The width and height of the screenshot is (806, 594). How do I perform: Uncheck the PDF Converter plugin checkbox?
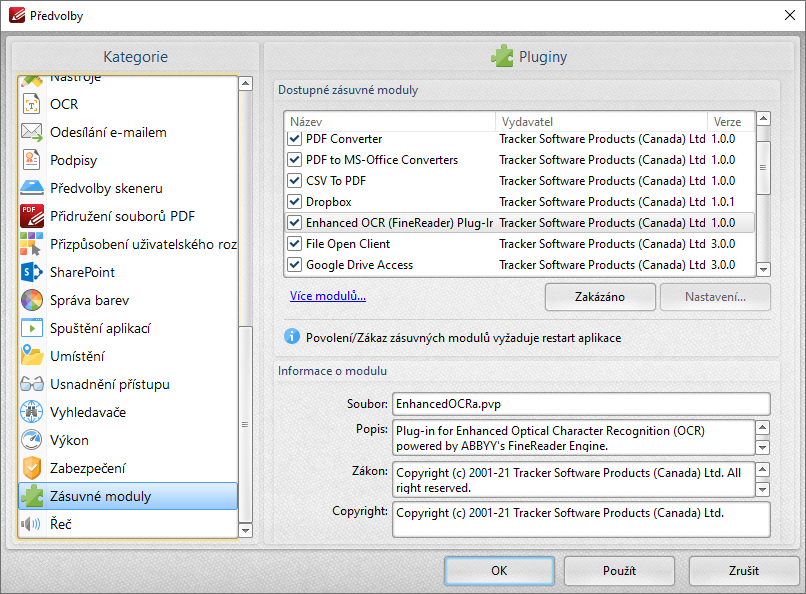pyautogui.click(x=294, y=139)
